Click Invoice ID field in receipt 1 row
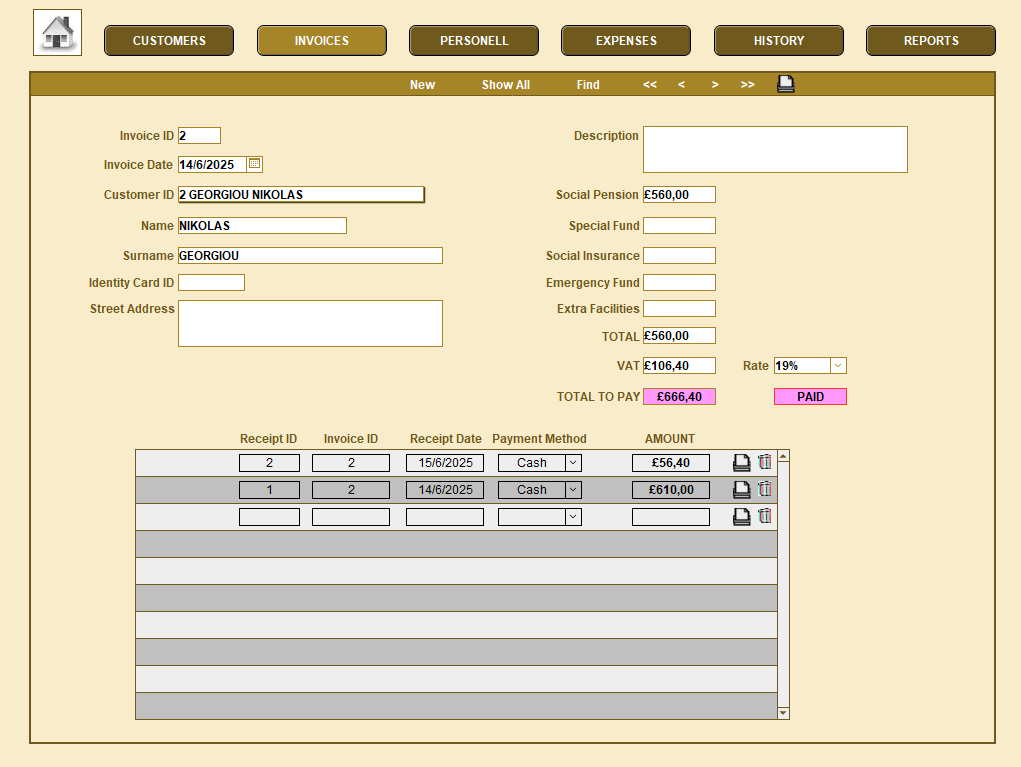Viewport: 1021px width, 767px height. click(x=351, y=490)
